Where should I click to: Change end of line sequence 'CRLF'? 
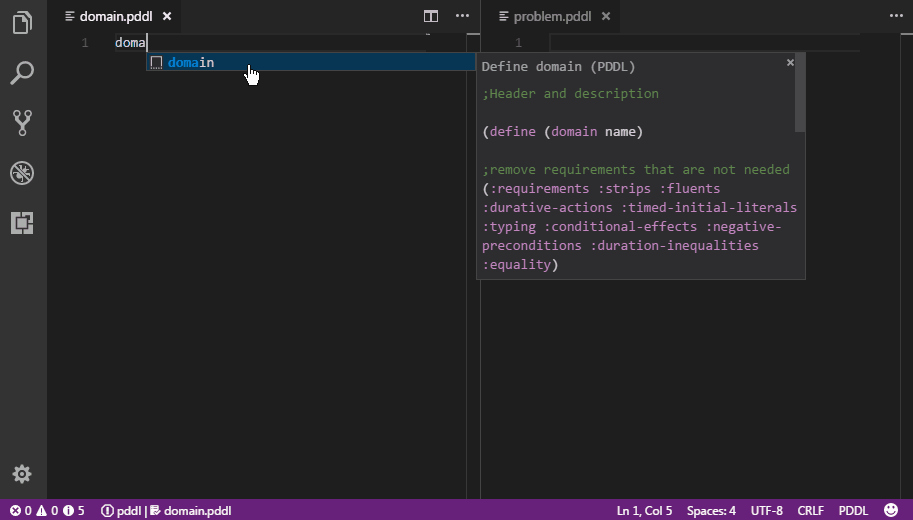point(811,511)
